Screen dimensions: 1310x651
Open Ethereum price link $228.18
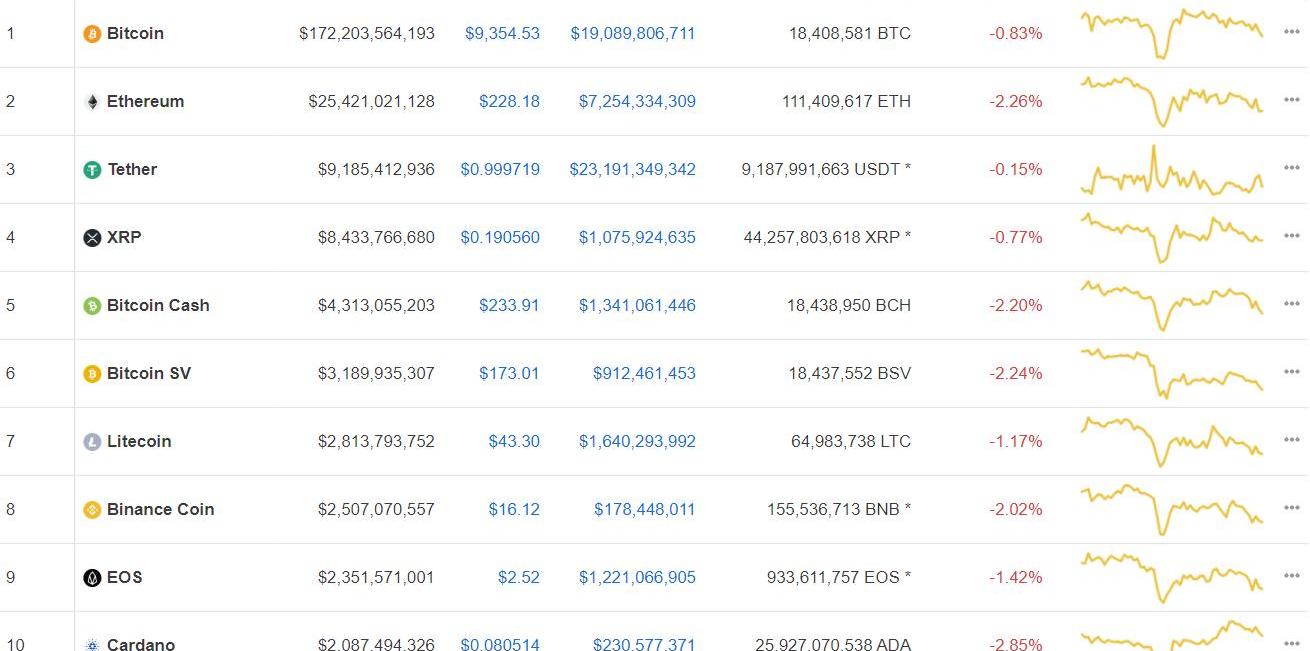(x=509, y=101)
